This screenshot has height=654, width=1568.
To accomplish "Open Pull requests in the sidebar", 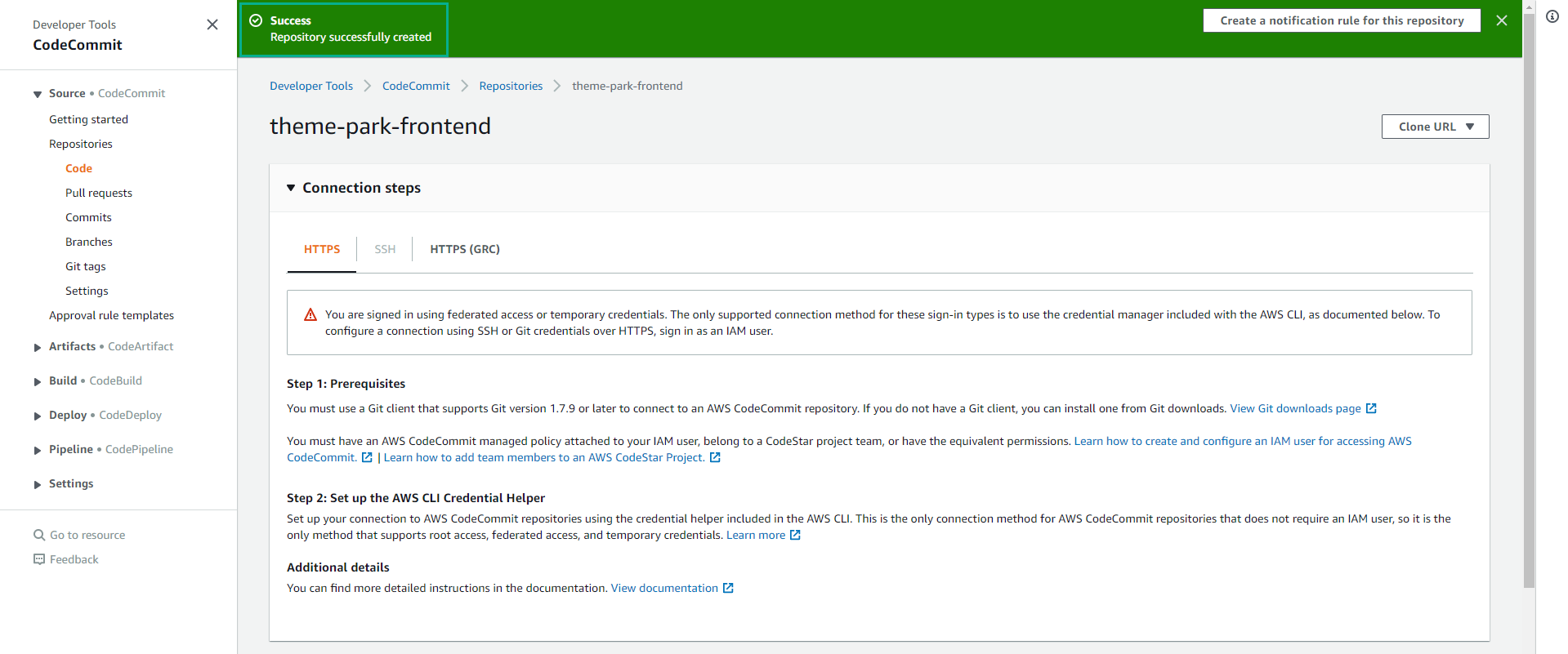I will coord(99,193).
